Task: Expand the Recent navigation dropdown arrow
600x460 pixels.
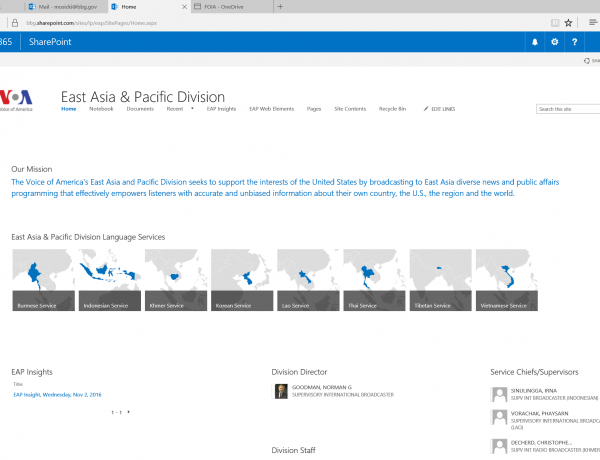Action: click(x=192, y=109)
